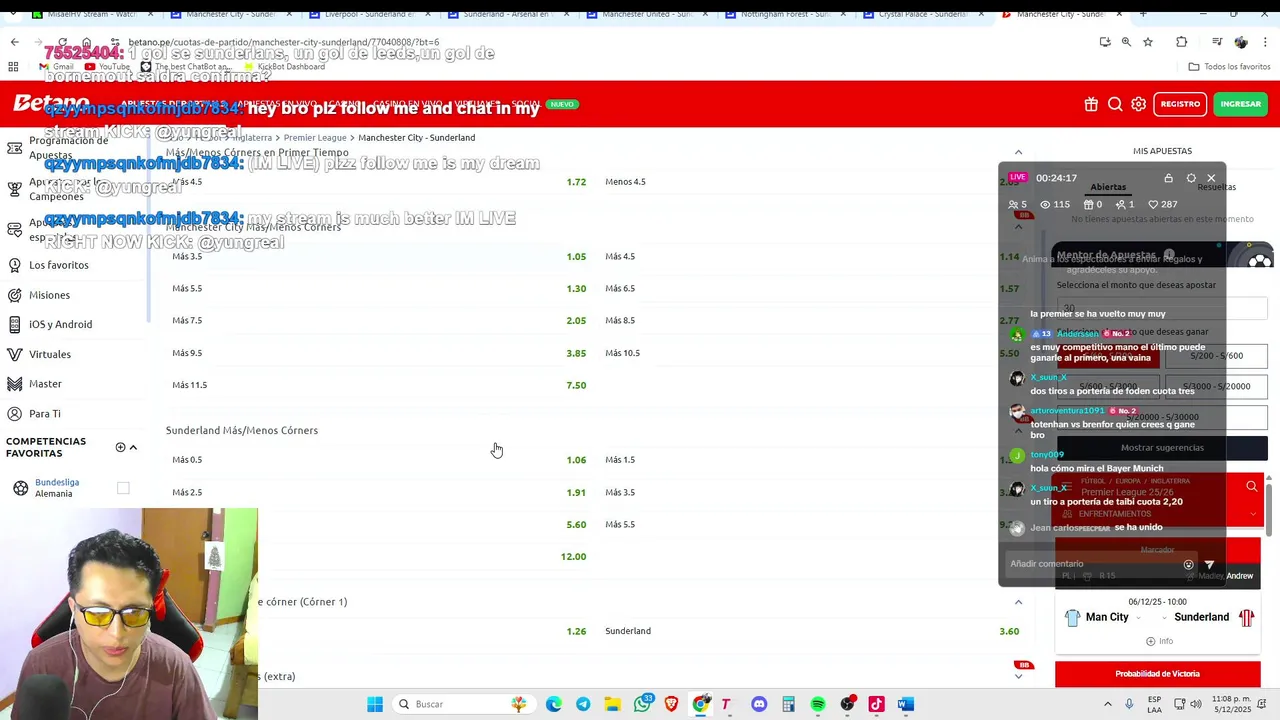The height and width of the screenshot is (720, 1280).
Task: Click the REGISTRO button
Action: 1180,104
